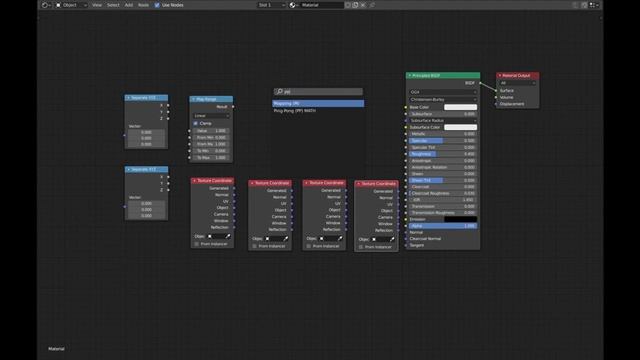Collapse the lower Separate XYZ node

click(x=129, y=169)
